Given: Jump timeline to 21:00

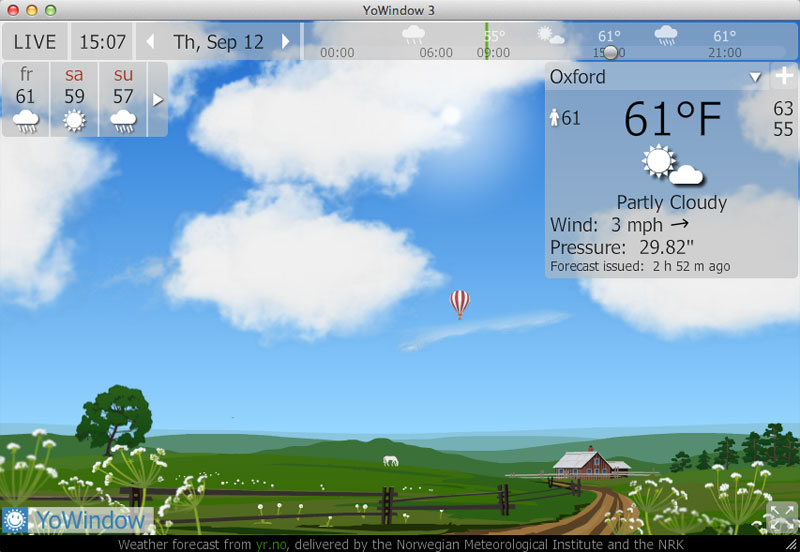Looking at the screenshot, I should point(724,53).
